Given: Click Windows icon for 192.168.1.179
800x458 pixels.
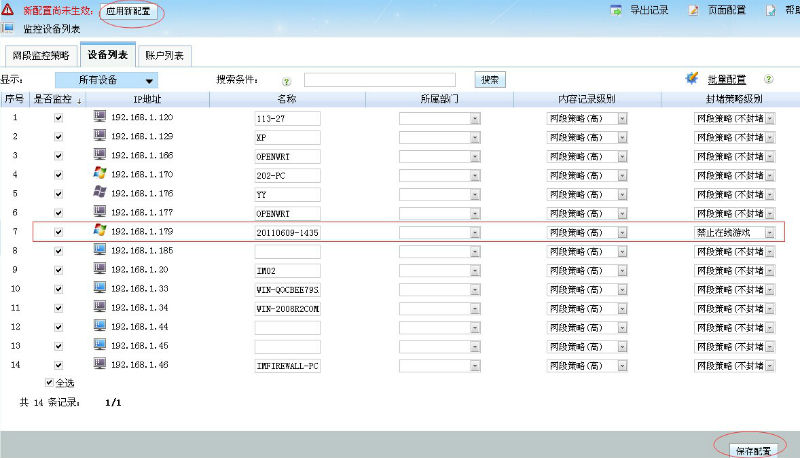Looking at the screenshot, I should coord(99,231).
